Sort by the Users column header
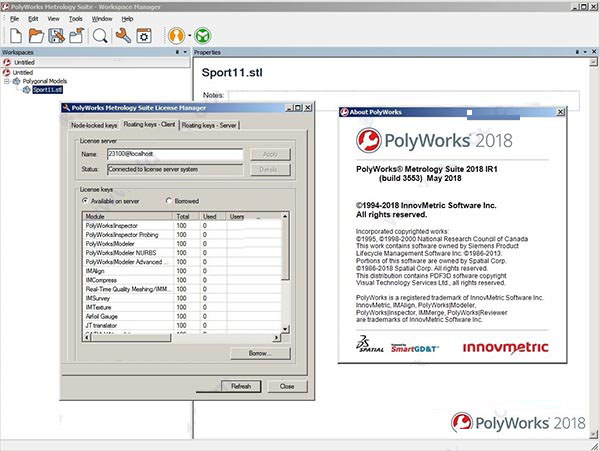 (253, 217)
